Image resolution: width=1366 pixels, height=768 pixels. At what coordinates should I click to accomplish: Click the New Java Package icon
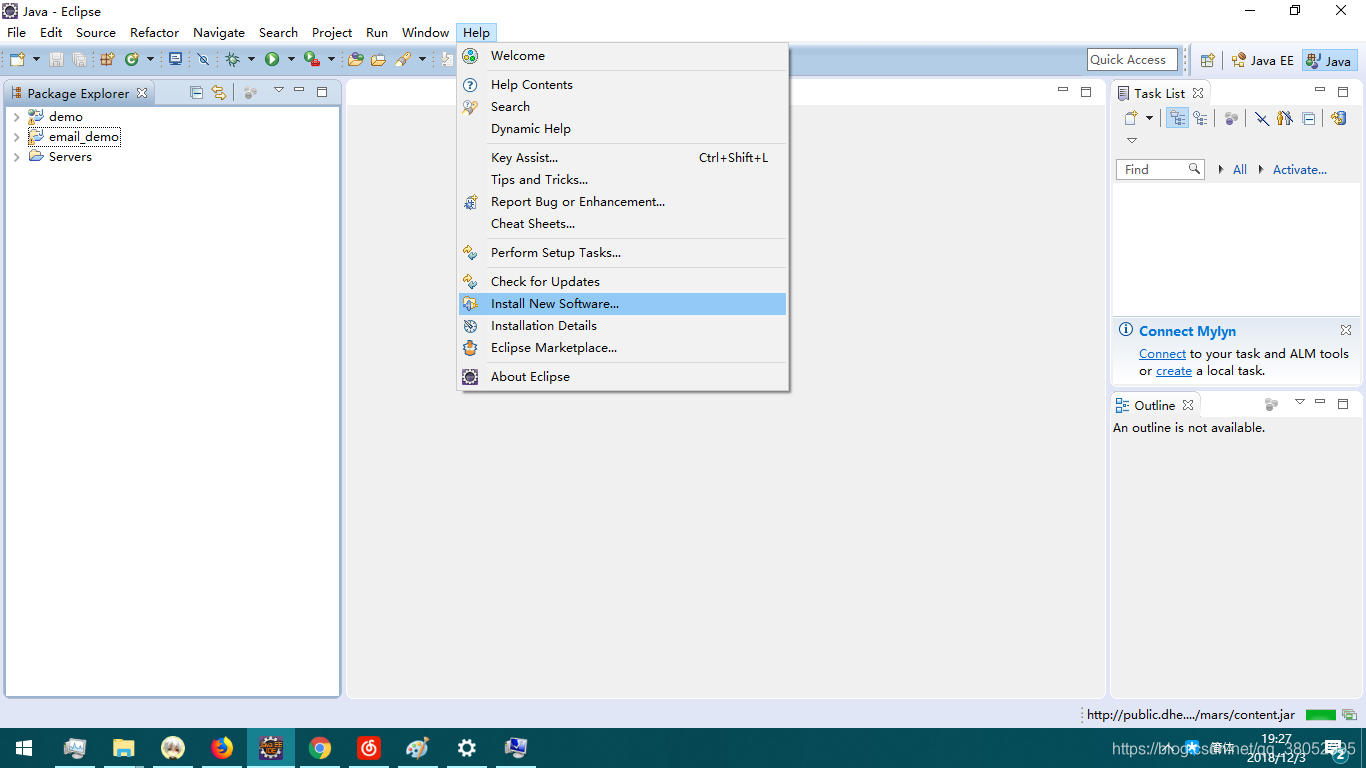tap(107, 60)
